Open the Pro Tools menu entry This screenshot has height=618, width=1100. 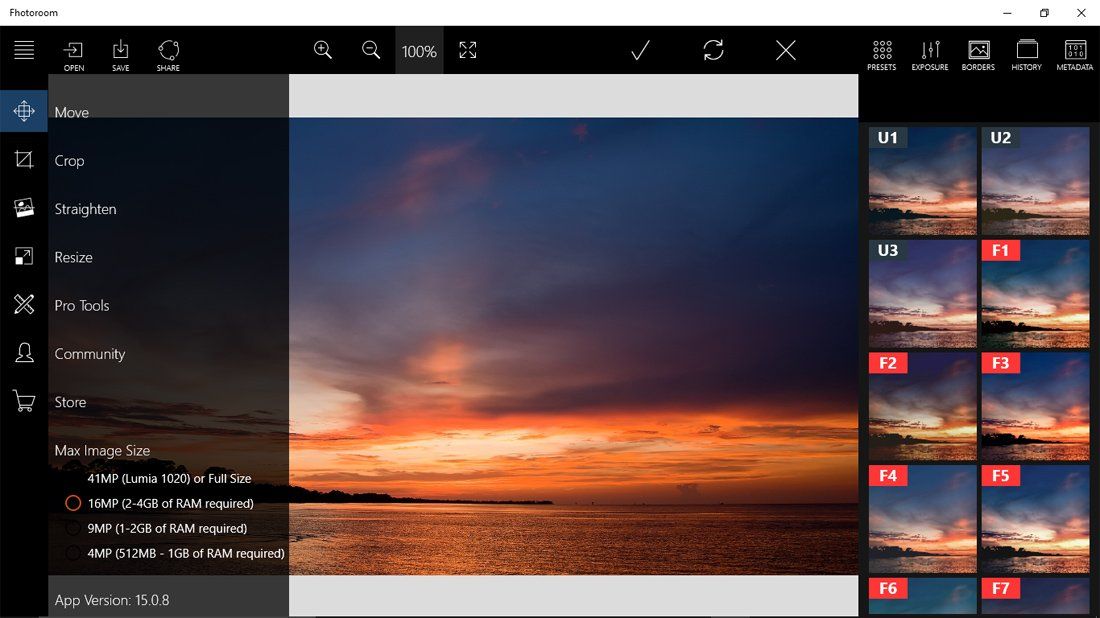tap(81, 305)
